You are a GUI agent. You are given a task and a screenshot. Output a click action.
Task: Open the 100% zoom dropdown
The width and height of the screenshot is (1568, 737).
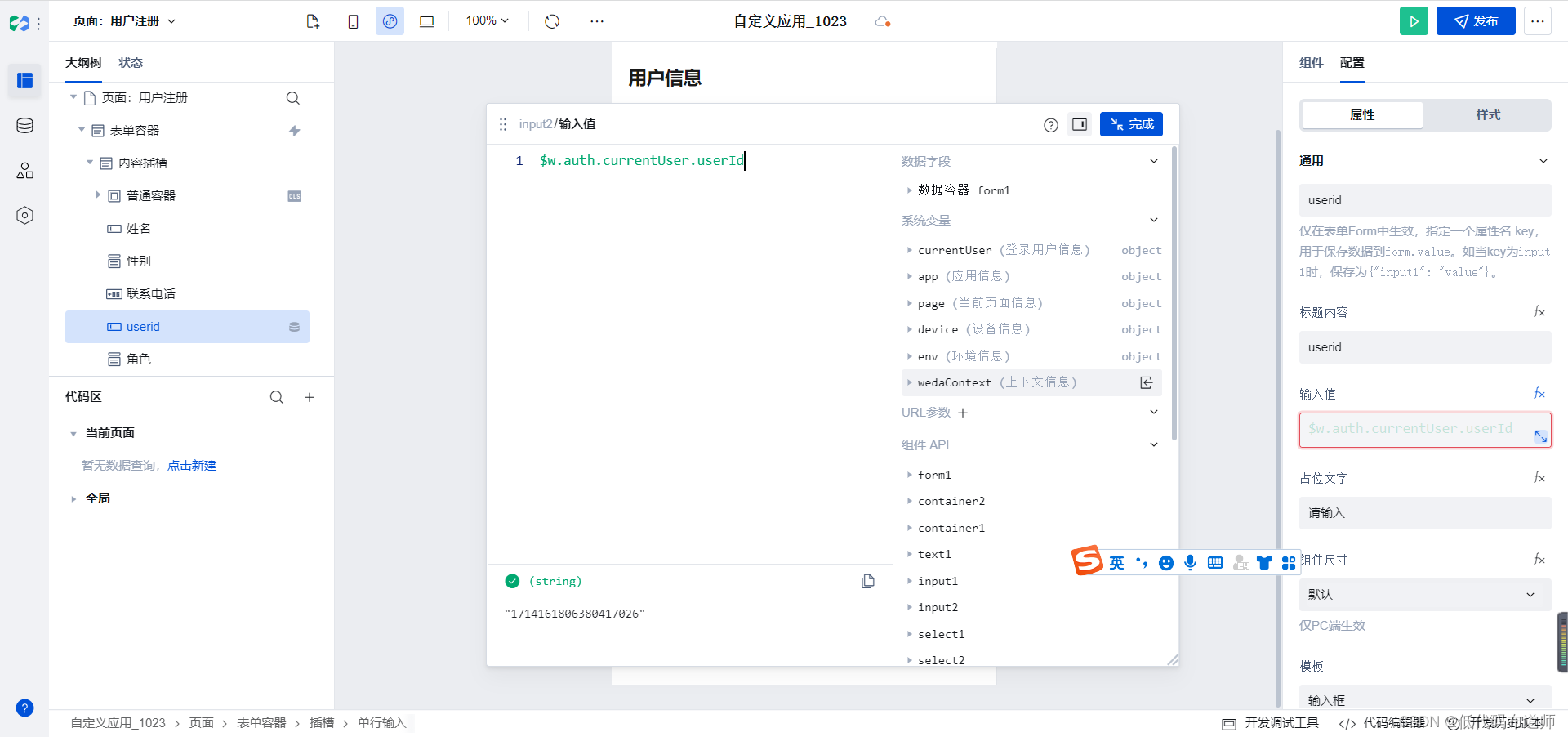[488, 20]
